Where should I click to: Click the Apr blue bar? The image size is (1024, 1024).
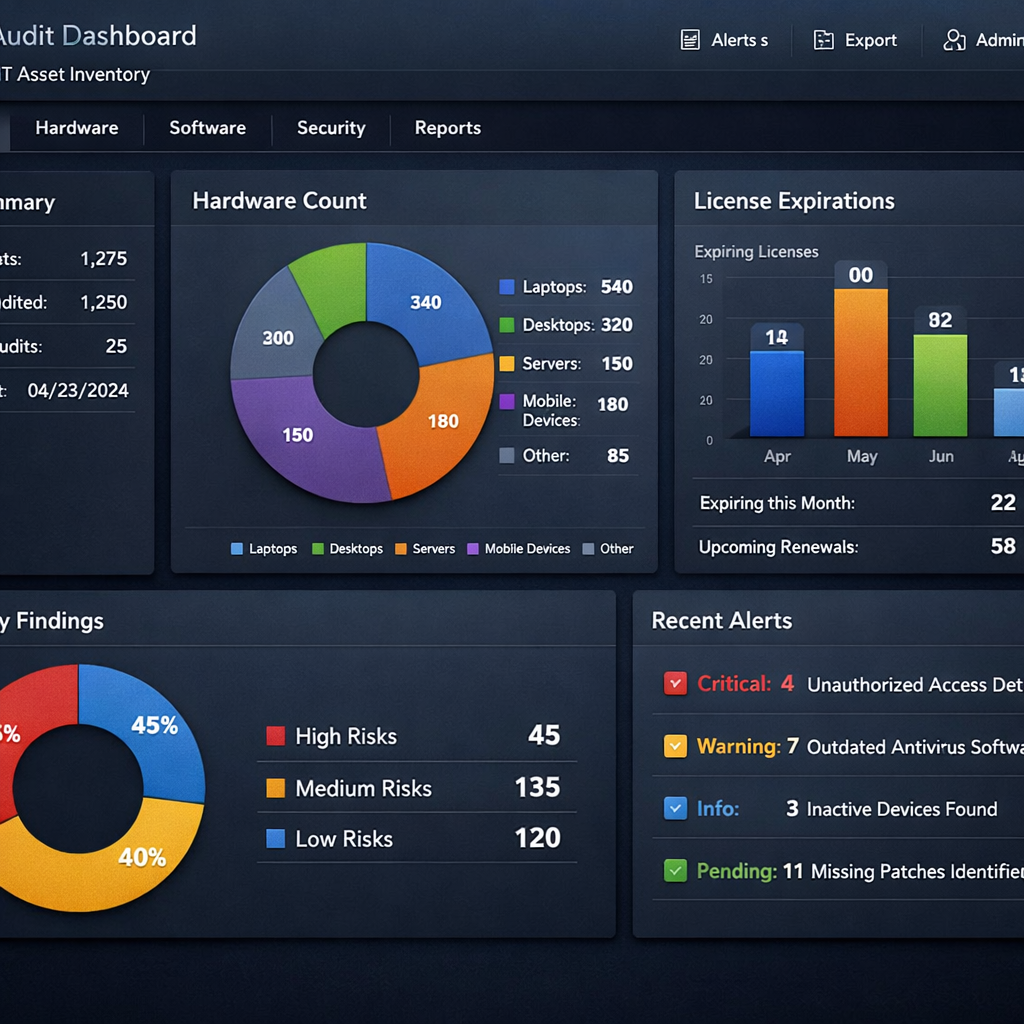[x=777, y=394]
